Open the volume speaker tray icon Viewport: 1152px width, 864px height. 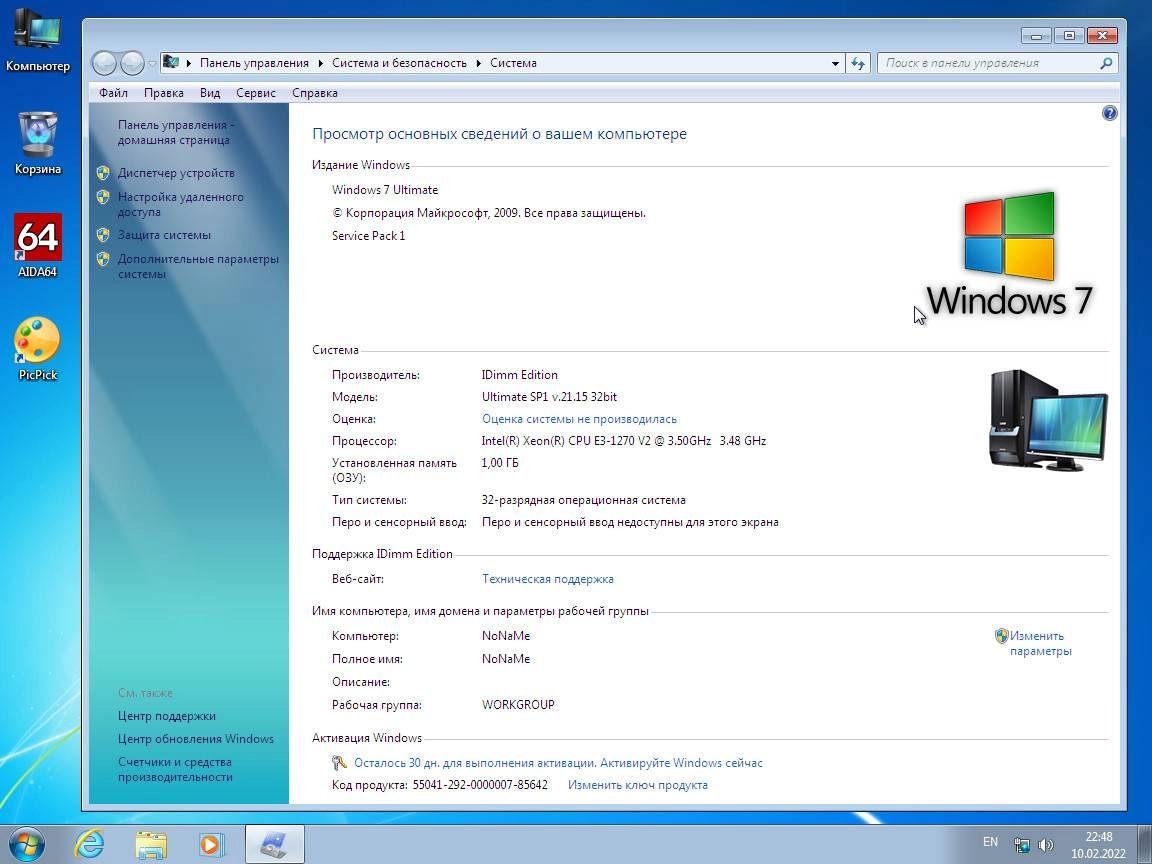1045,845
